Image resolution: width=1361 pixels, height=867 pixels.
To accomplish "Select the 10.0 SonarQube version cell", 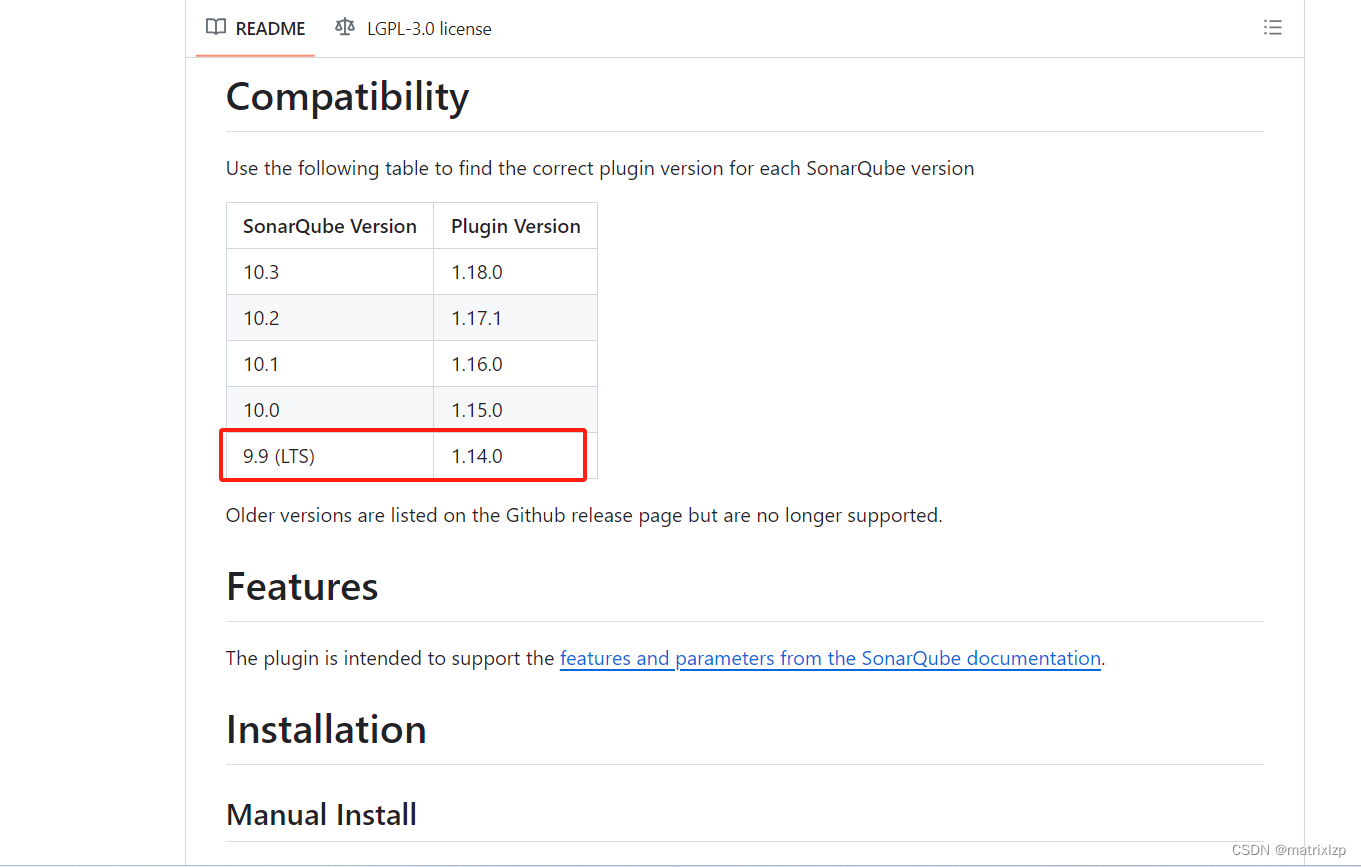I will [x=330, y=410].
